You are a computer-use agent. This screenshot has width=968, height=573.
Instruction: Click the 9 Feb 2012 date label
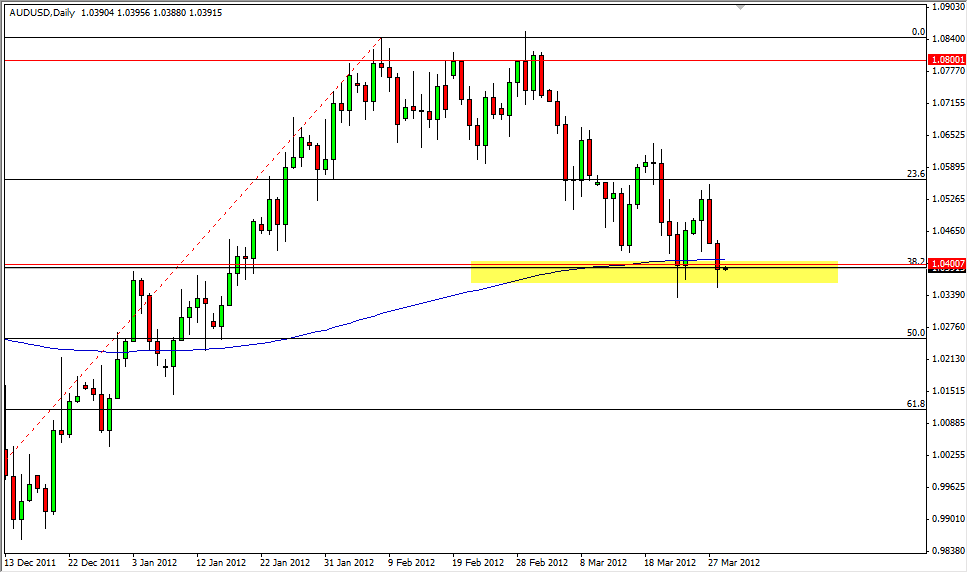[x=410, y=563]
